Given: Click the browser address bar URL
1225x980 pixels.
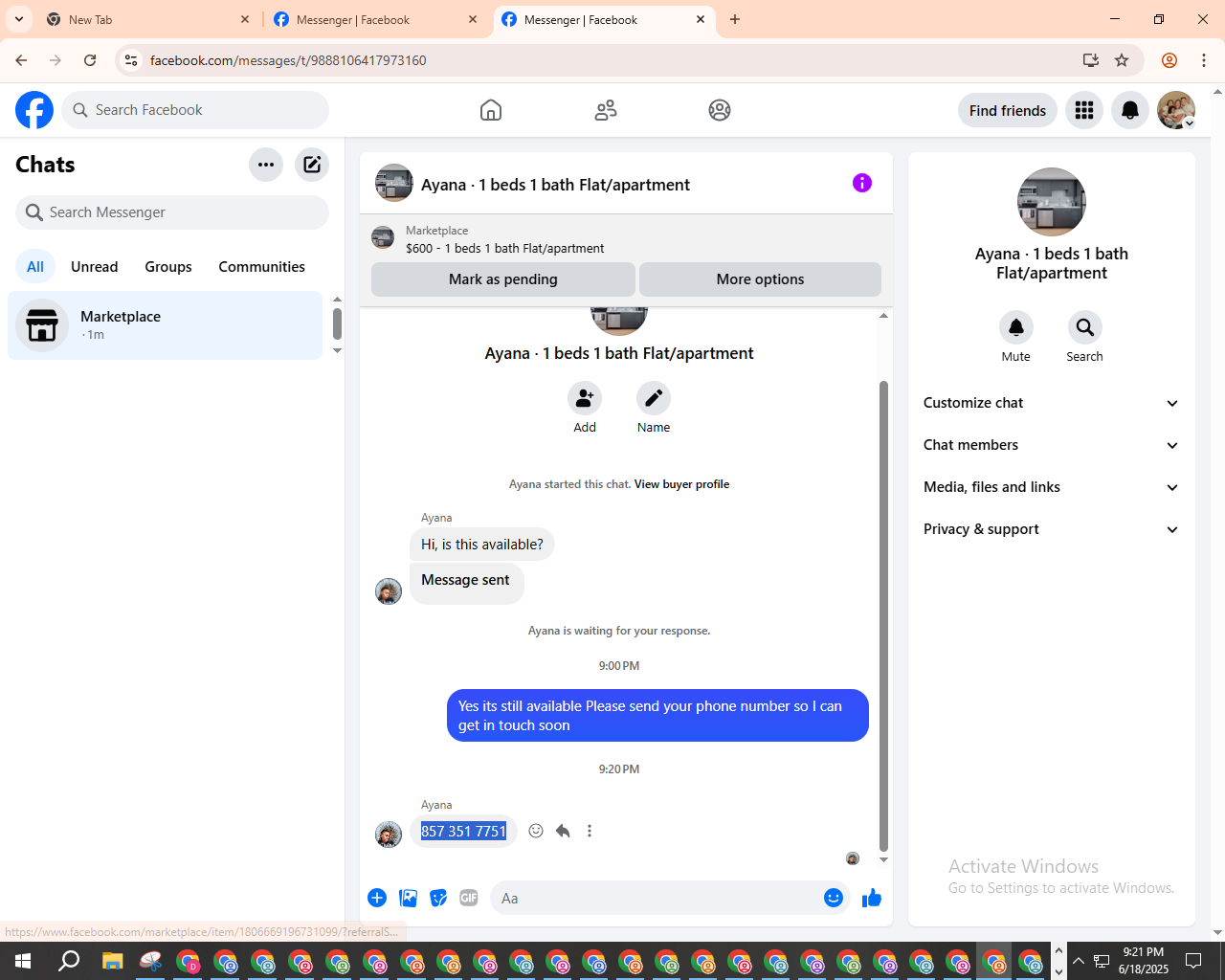Looking at the screenshot, I should click(288, 60).
